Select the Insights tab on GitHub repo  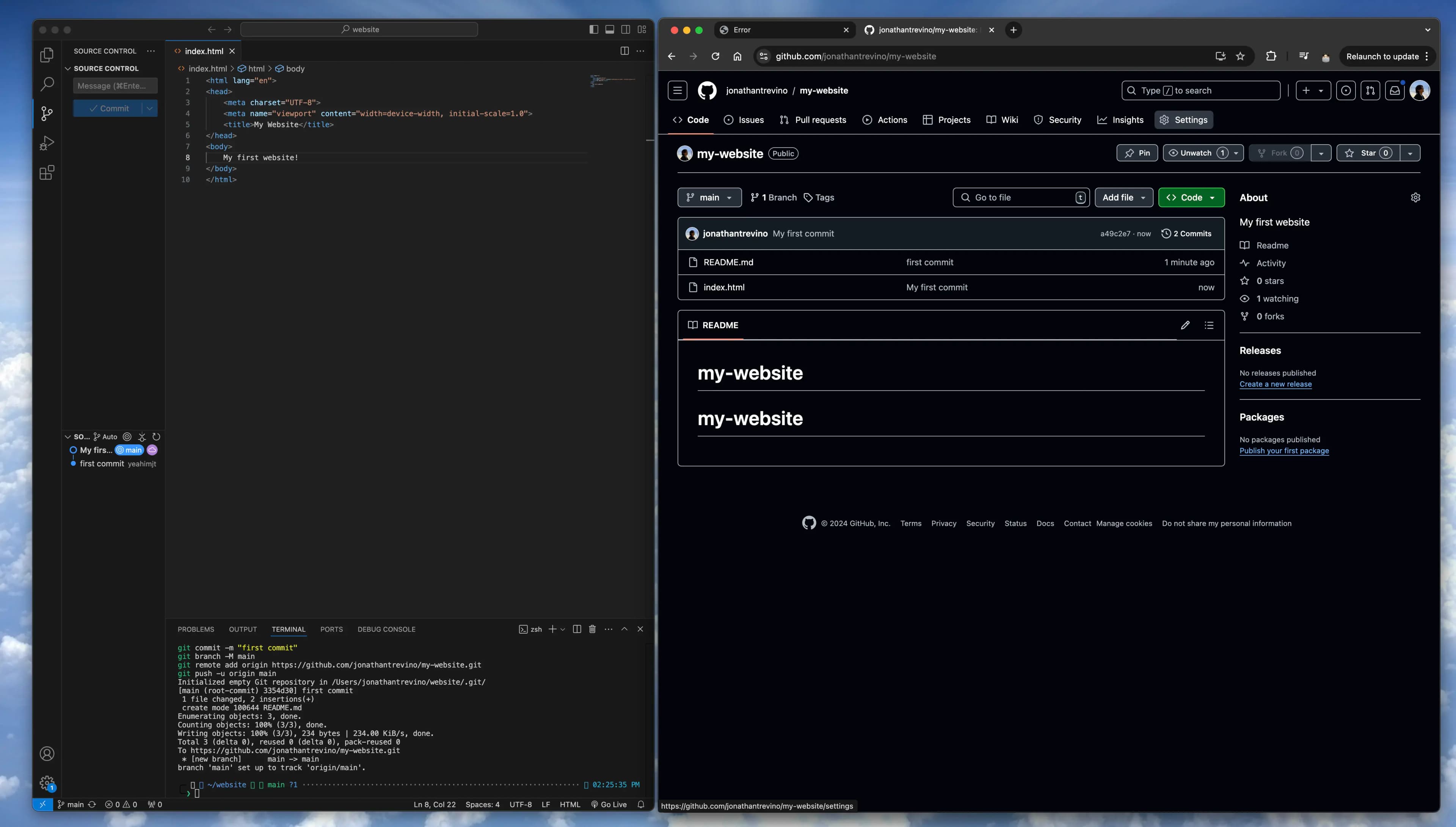(x=1127, y=119)
